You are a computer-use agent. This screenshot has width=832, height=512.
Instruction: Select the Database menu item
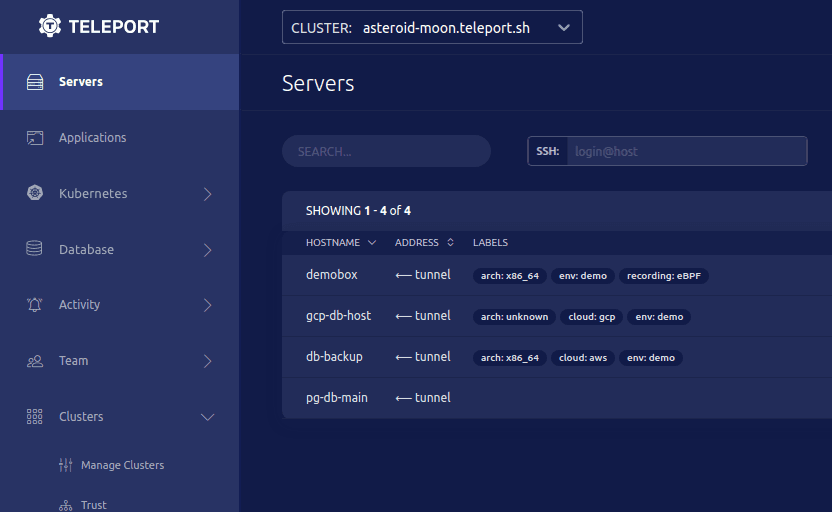pos(120,249)
